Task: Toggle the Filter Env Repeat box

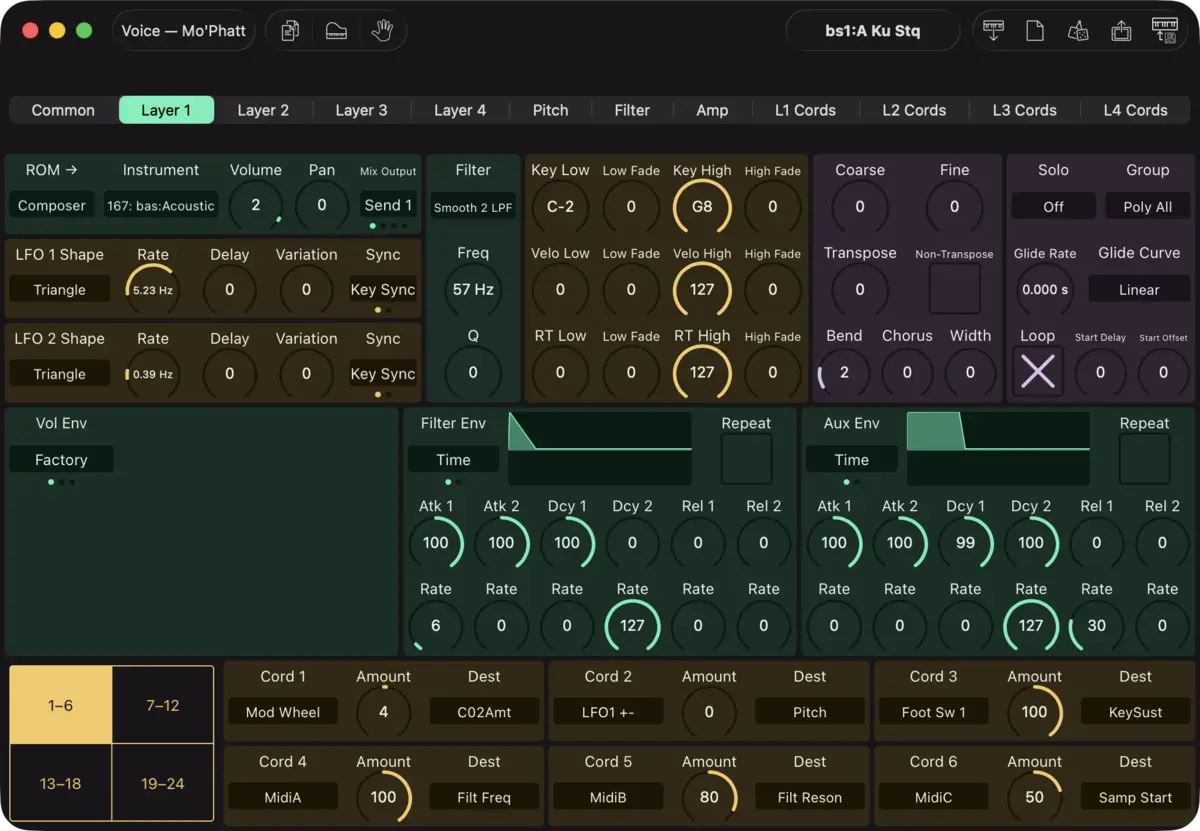Action: [746, 459]
